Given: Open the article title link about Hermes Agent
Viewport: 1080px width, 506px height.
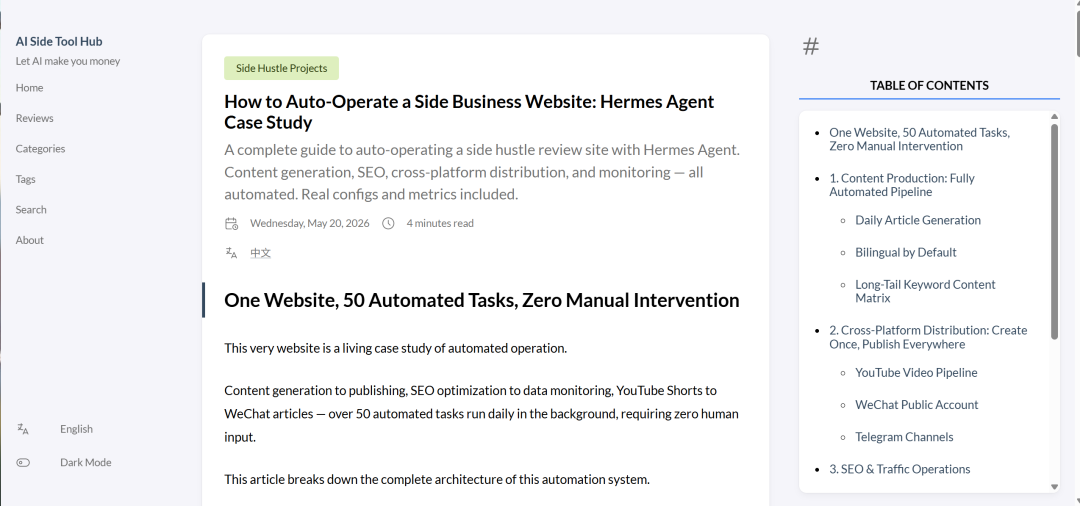Looking at the screenshot, I should click(x=469, y=112).
